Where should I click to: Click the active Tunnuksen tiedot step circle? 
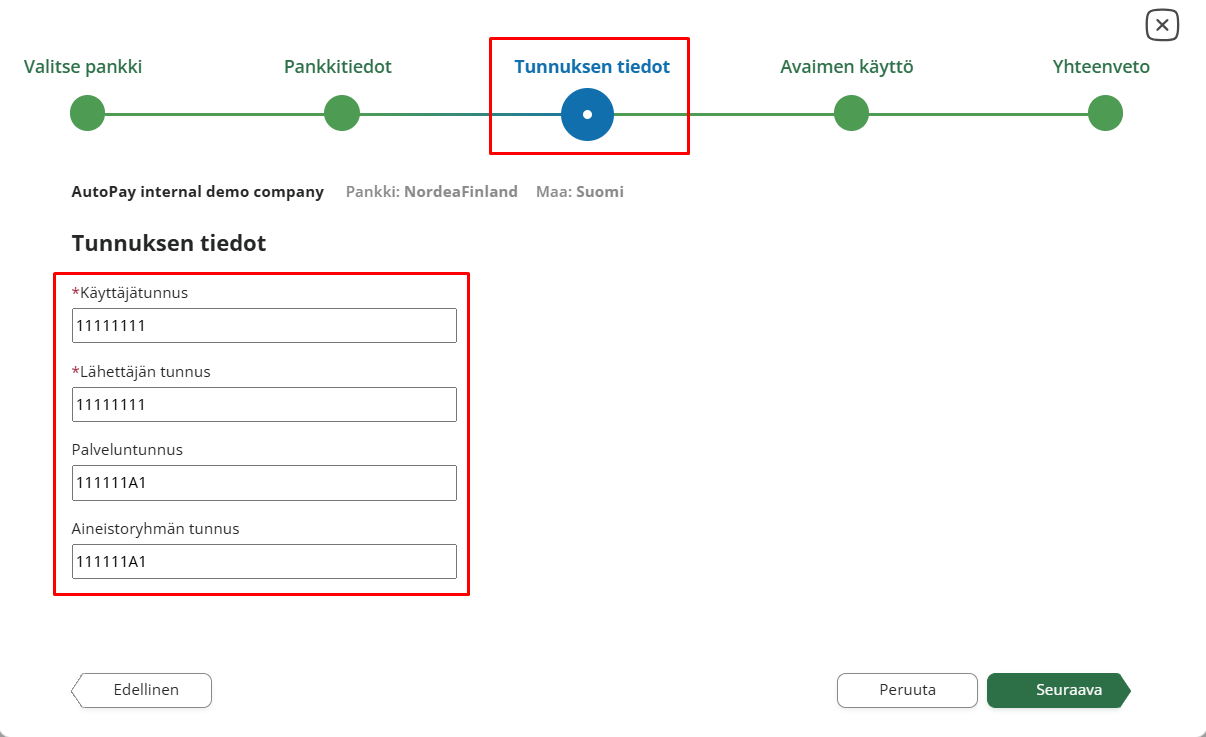[x=587, y=114]
